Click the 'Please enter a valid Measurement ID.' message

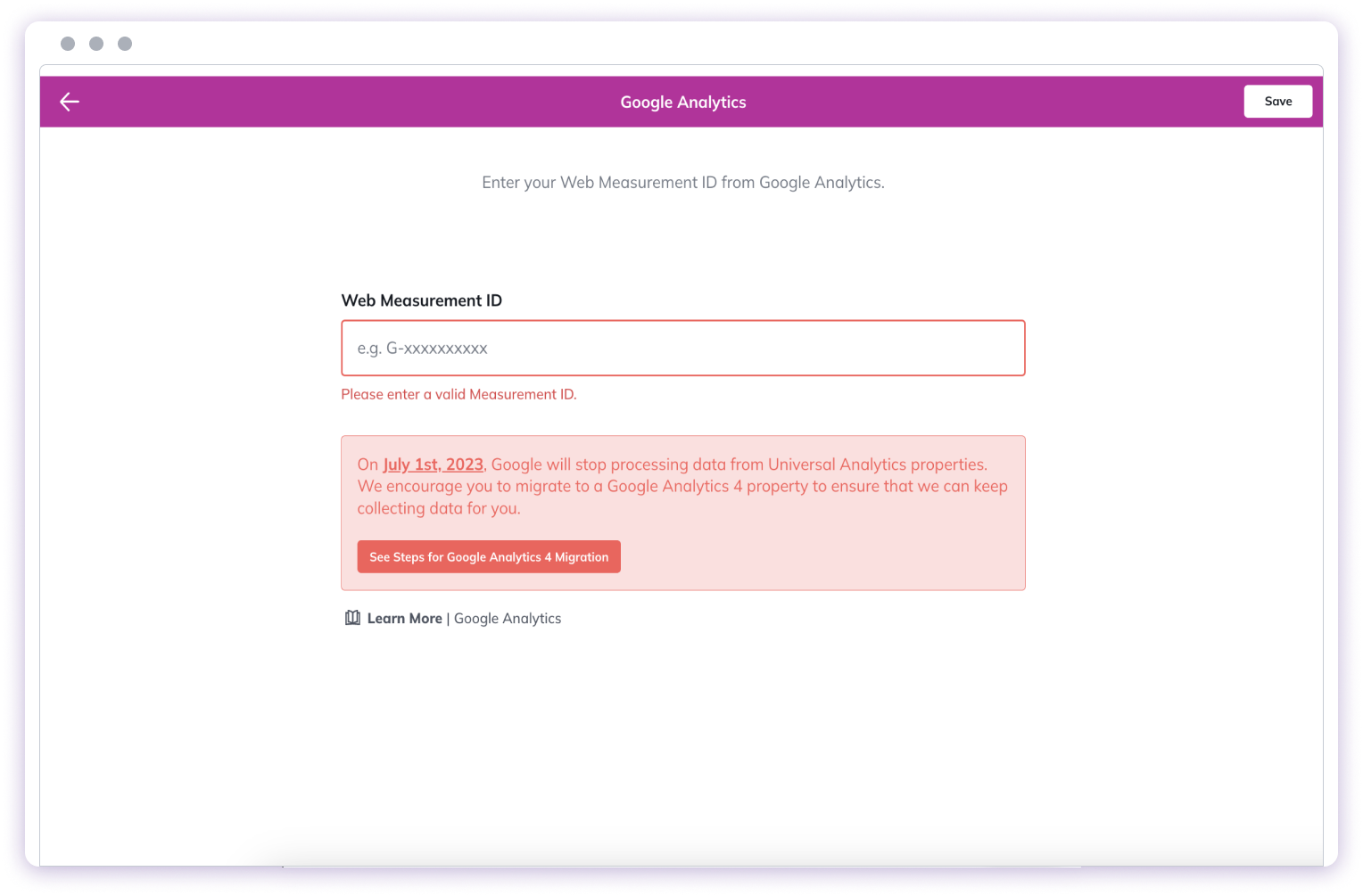(x=459, y=394)
